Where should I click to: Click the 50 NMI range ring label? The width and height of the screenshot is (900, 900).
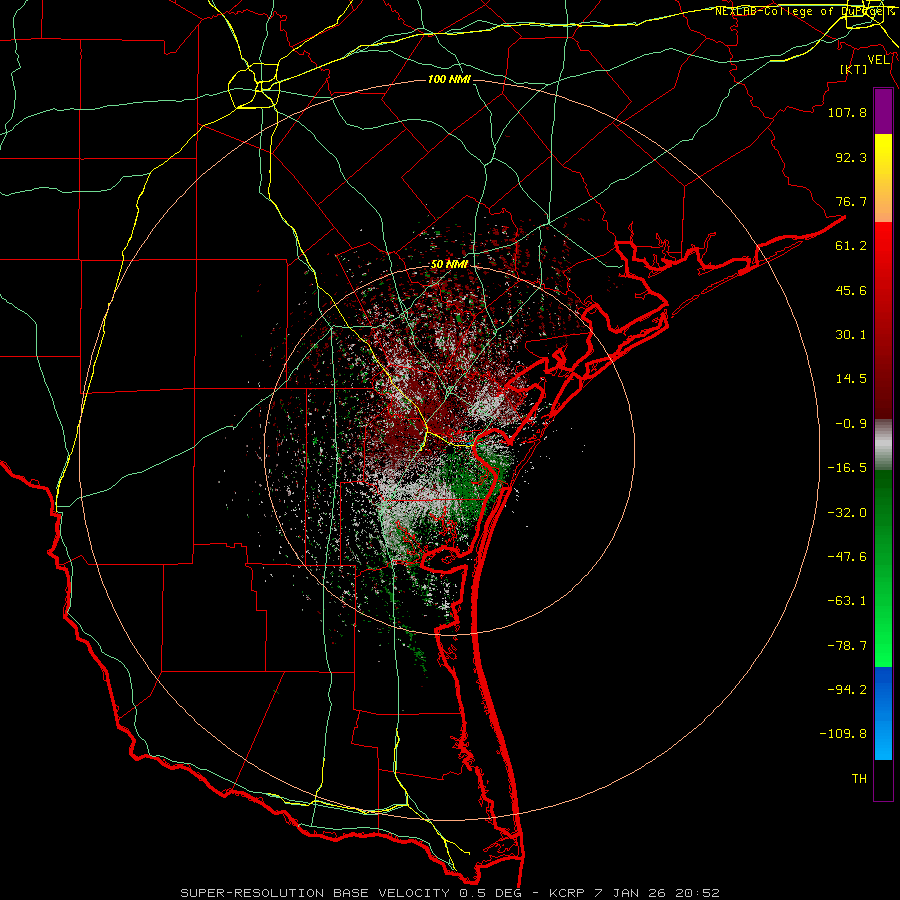[x=449, y=264]
